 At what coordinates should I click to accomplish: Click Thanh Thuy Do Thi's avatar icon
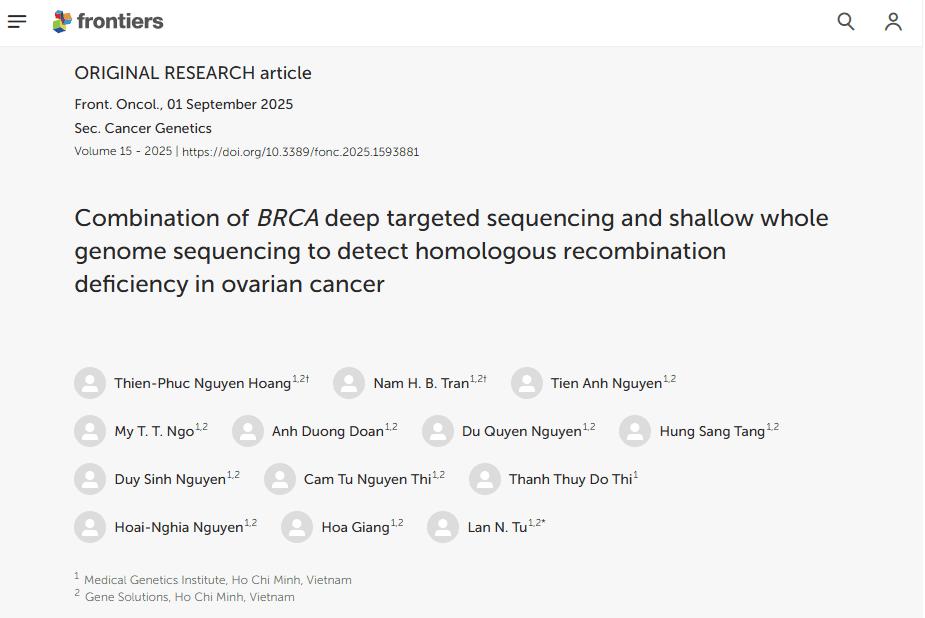tap(485, 478)
